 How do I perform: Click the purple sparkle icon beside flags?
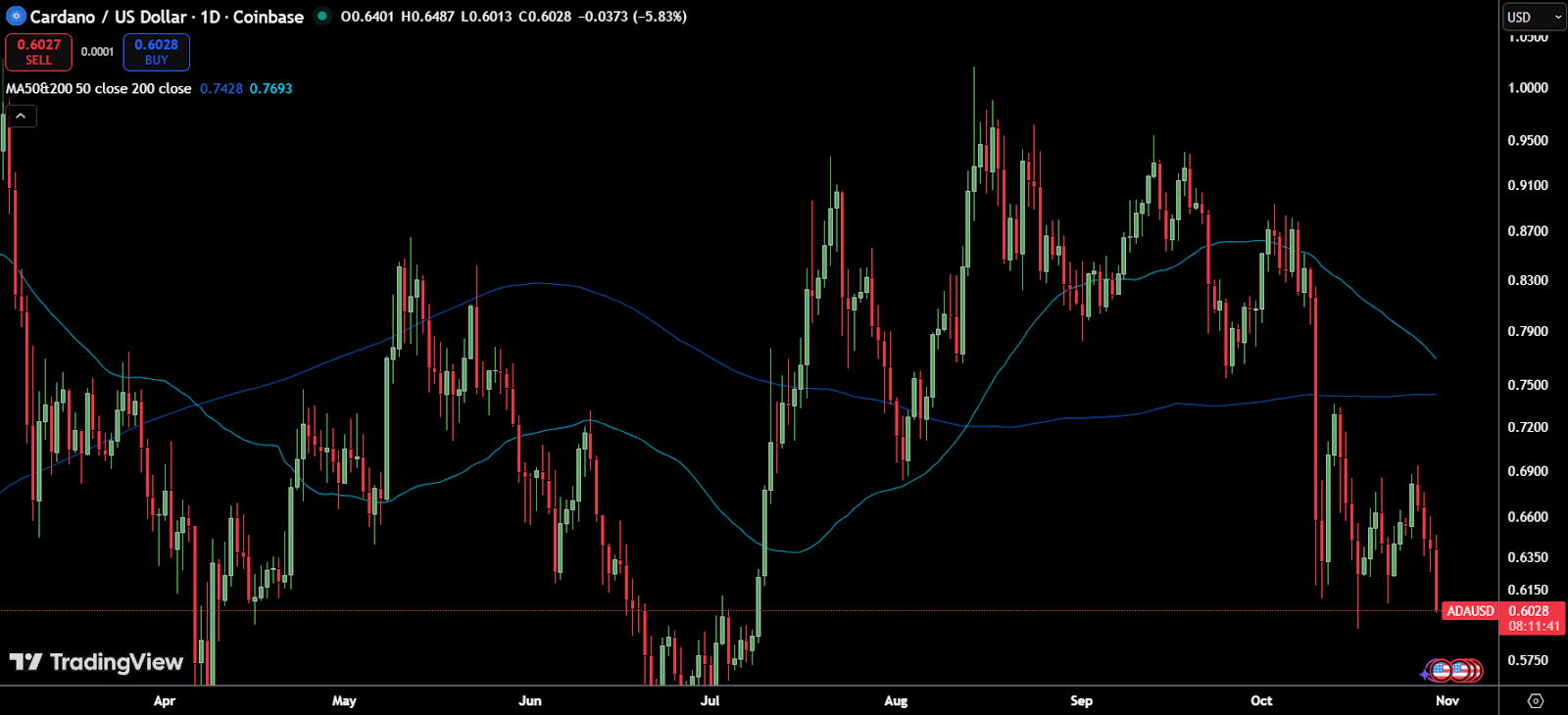(x=1425, y=674)
